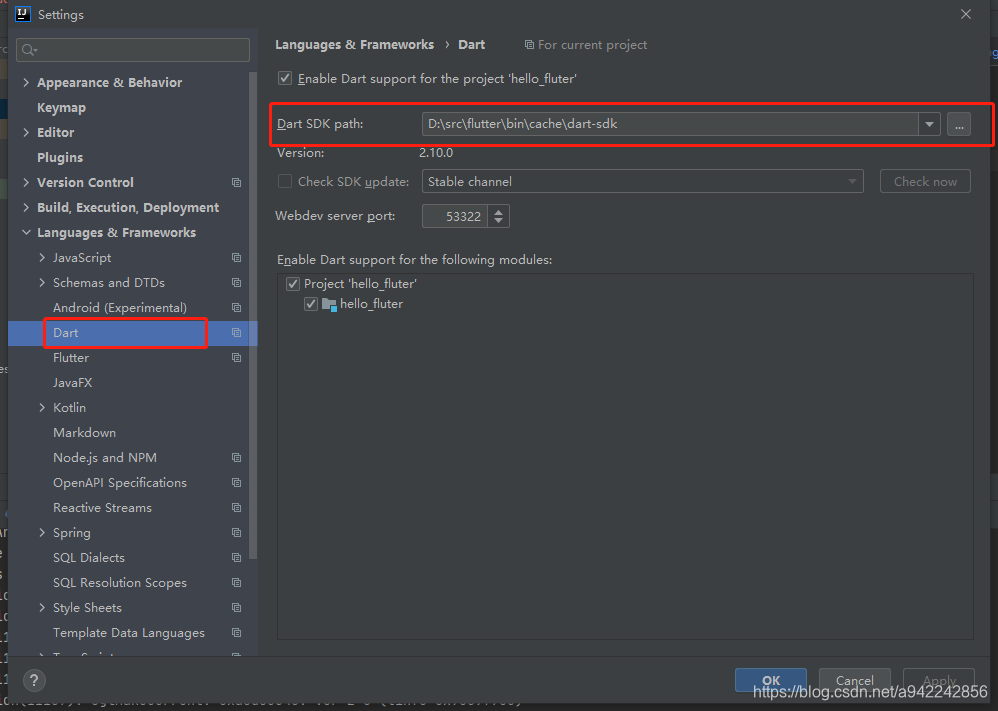Click the 'For current project' indicator icon

click(x=529, y=44)
